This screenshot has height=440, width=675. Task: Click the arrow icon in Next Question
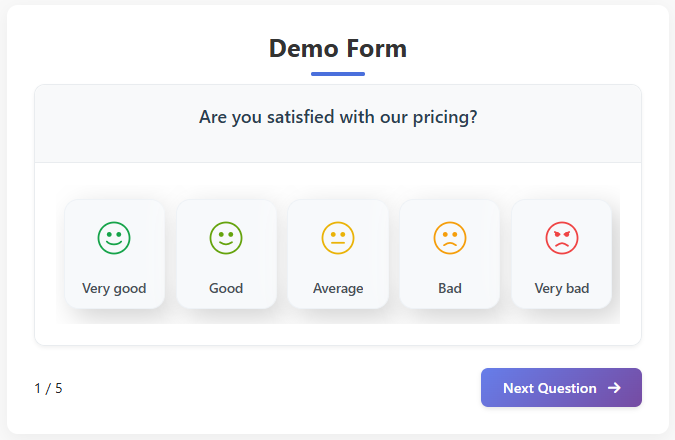coord(614,388)
